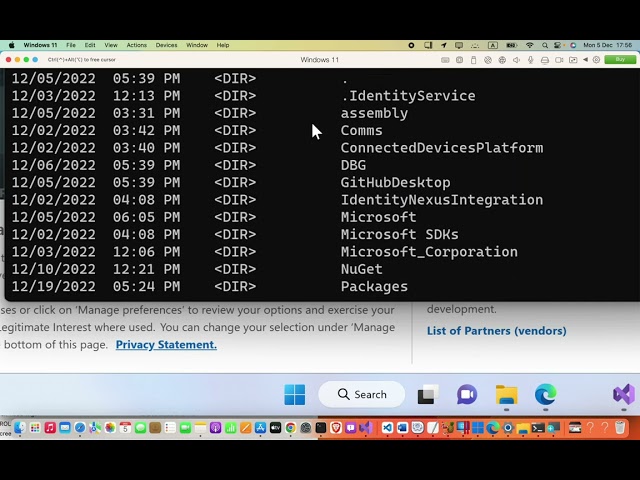The width and height of the screenshot is (640, 480).
Task: Open the Windows taskbar Search box
Action: (x=362, y=394)
